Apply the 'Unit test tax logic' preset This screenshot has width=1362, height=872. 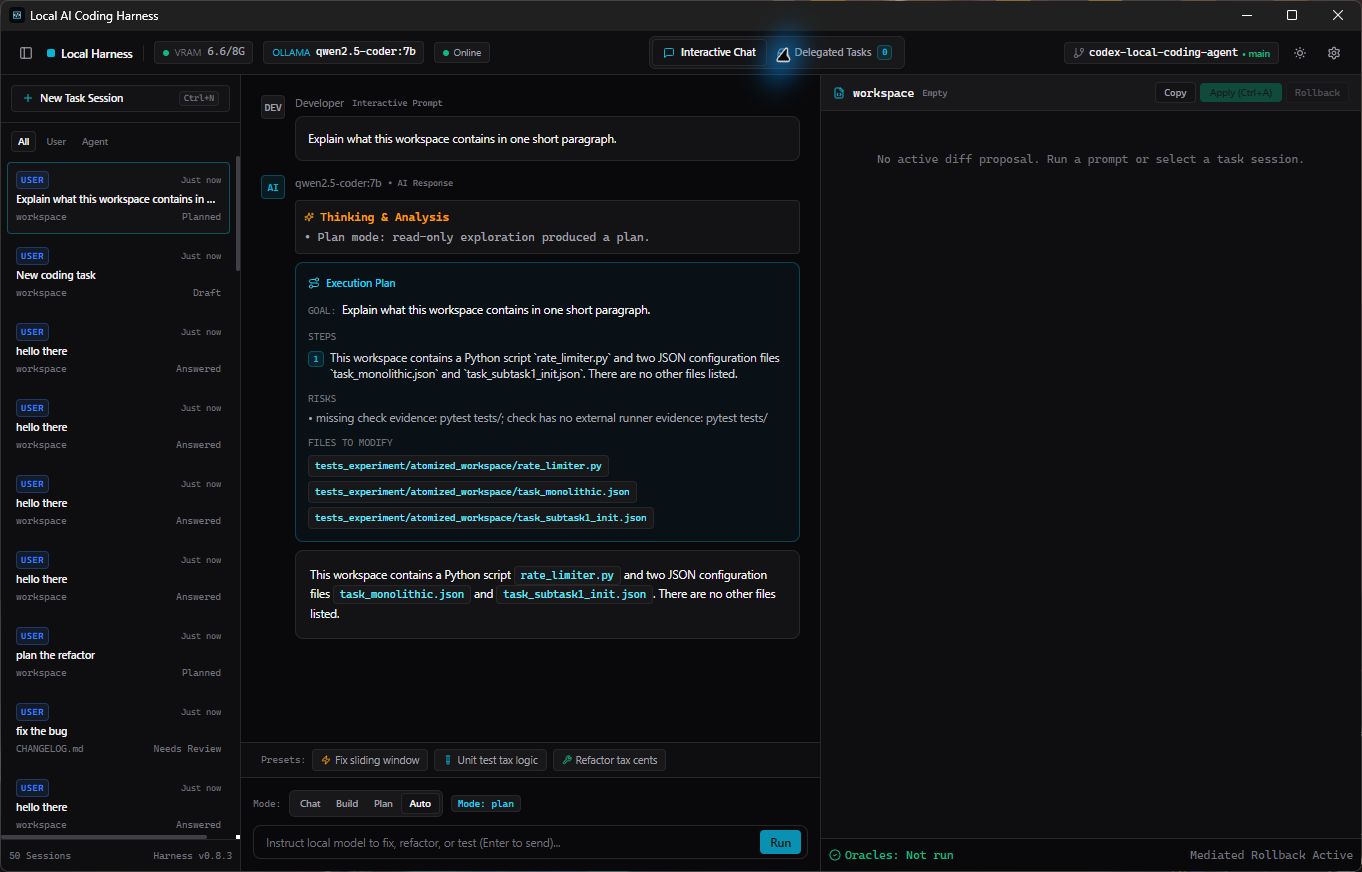490,760
